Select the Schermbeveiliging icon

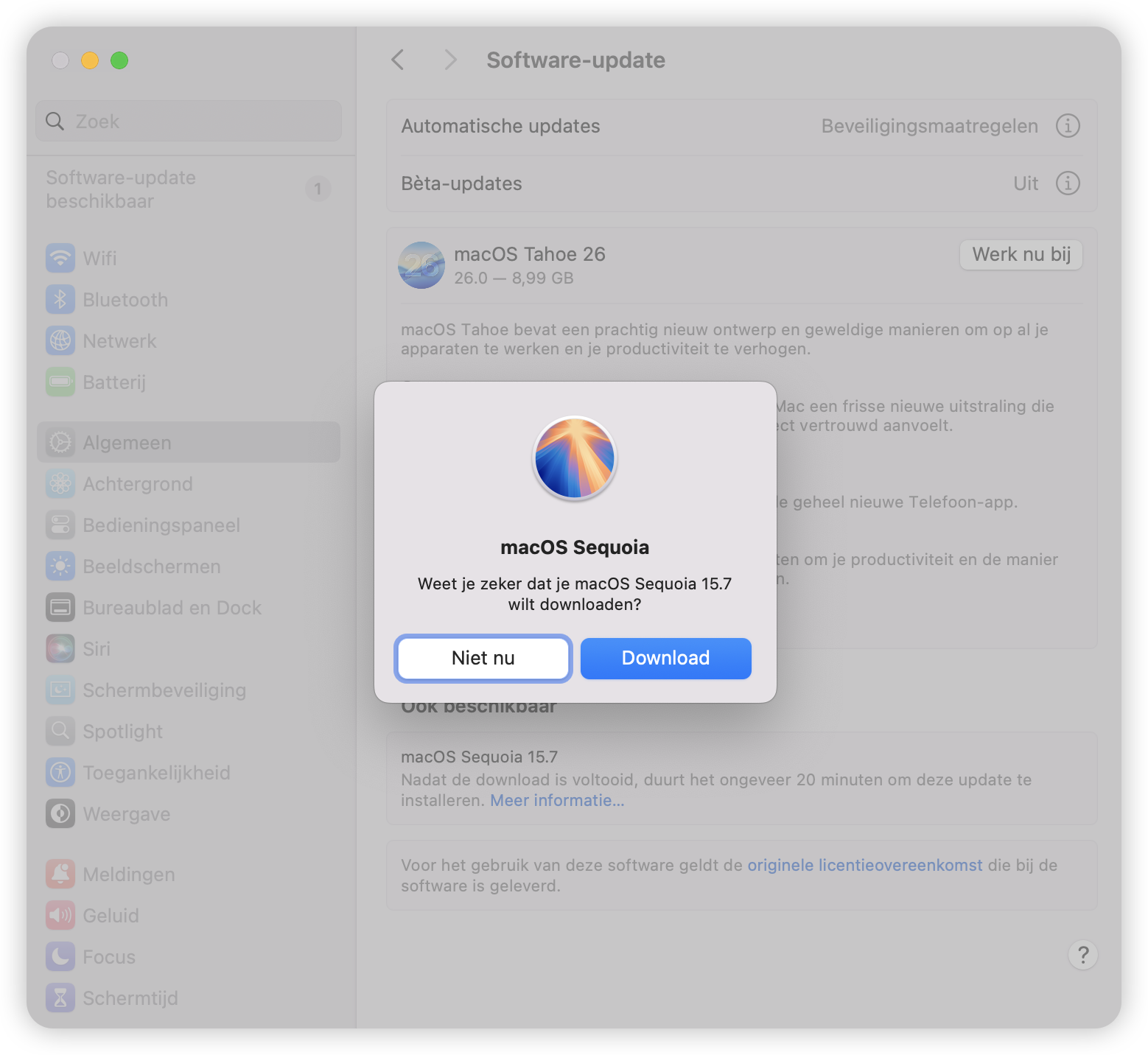[60, 690]
